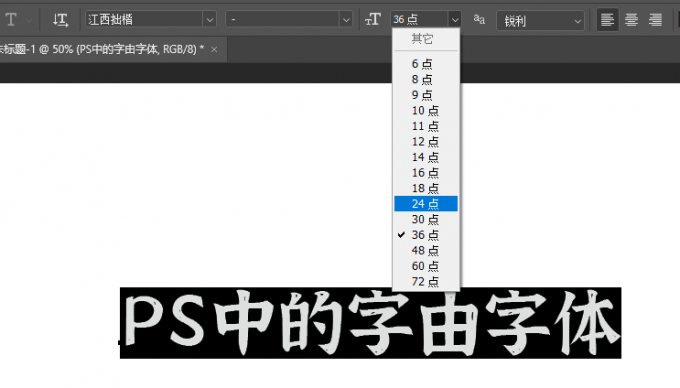Click the selected text PS中的字由字体
This screenshot has width=680, height=388.
370,323
